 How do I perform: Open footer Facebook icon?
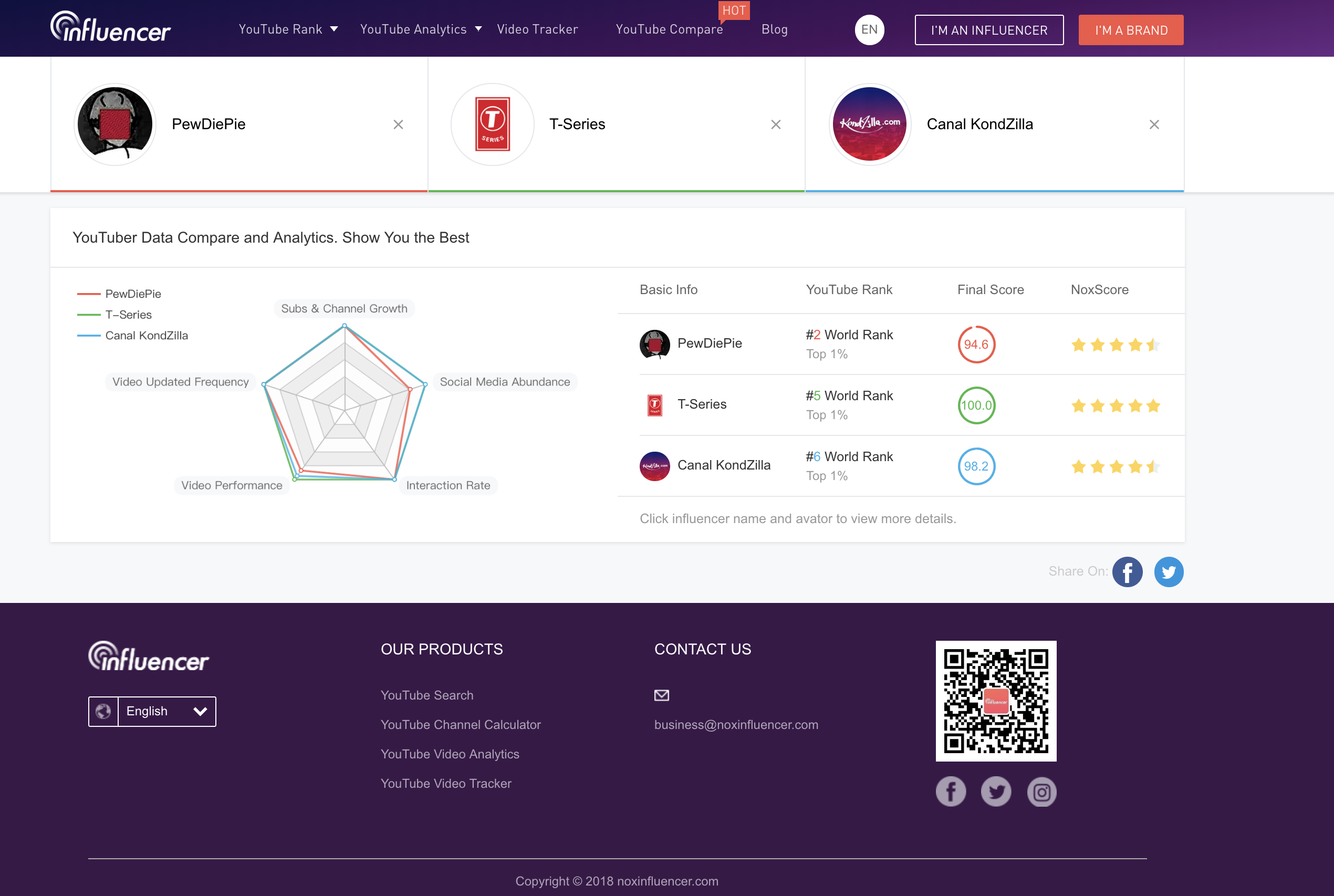pyautogui.click(x=950, y=792)
